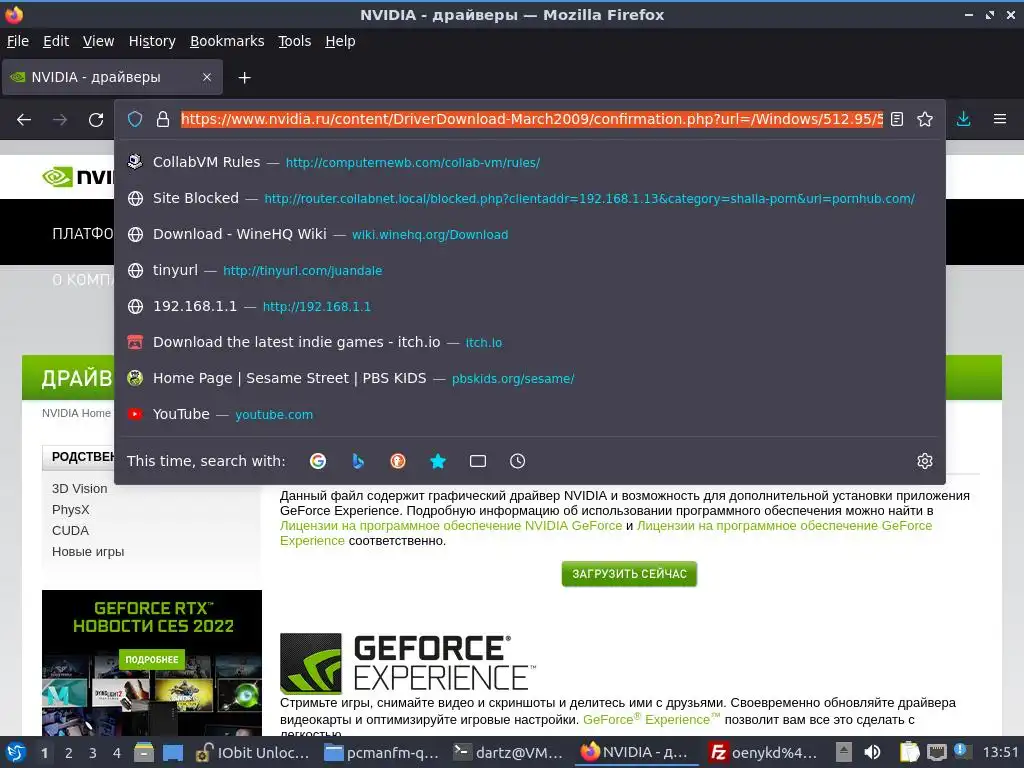Click NVIDIA Home breadcrumb link
The width and height of the screenshot is (1024, 768).
pos(76,413)
